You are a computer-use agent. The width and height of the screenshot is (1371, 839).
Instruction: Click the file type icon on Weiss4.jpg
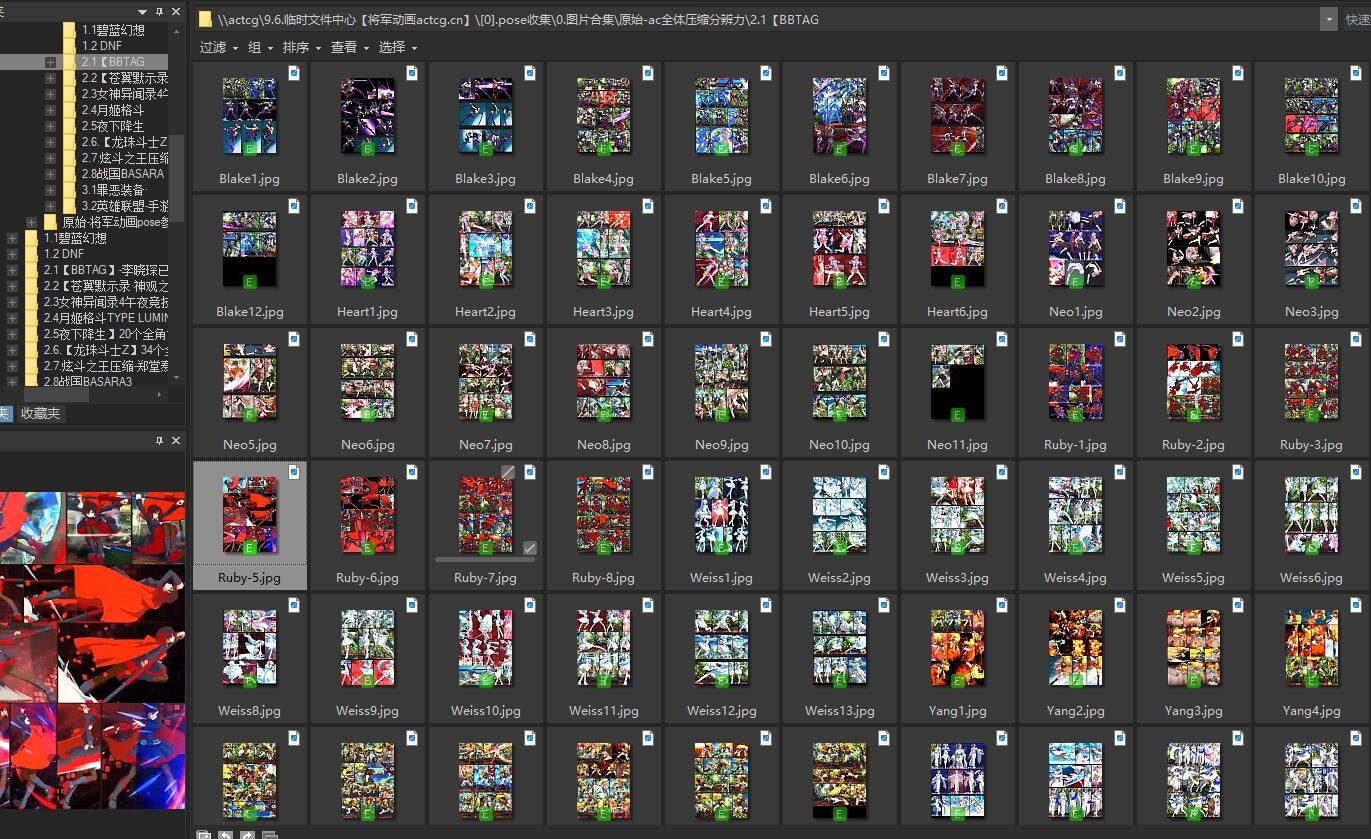[1120, 472]
